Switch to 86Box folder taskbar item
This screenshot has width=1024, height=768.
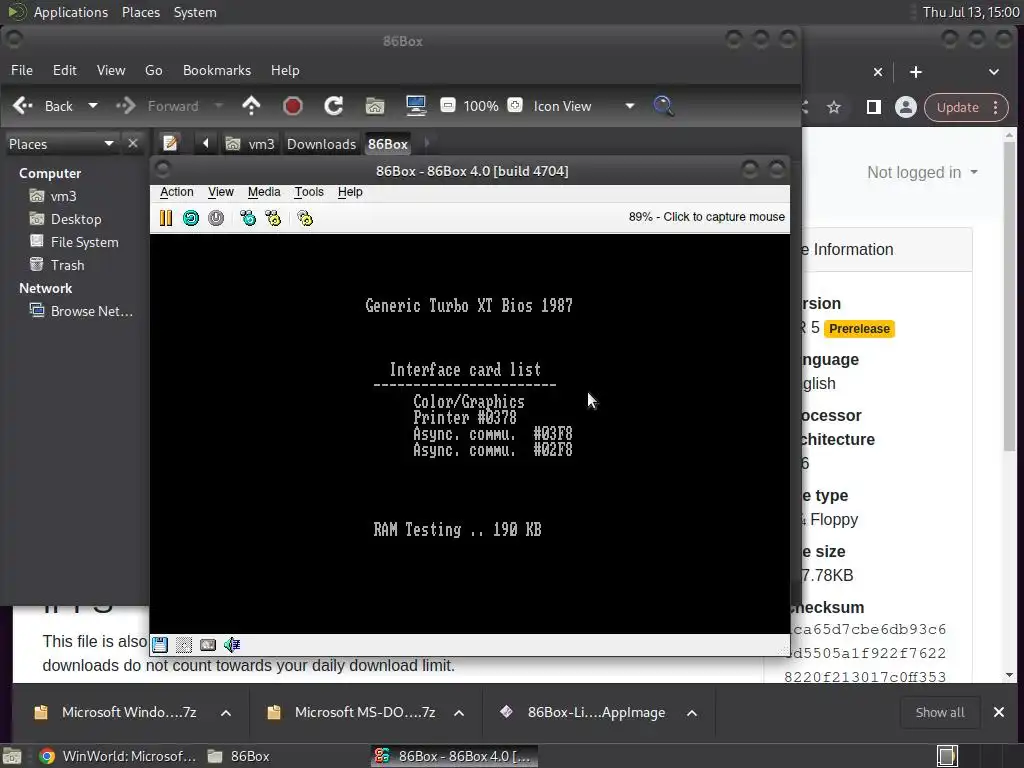tap(238, 756)
